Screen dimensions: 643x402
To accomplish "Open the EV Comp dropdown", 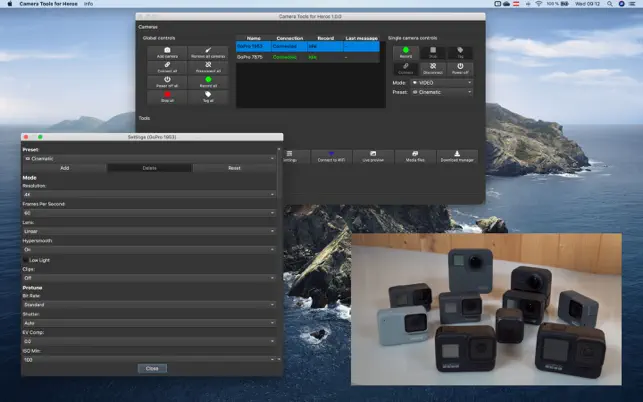I will (149, 341).
